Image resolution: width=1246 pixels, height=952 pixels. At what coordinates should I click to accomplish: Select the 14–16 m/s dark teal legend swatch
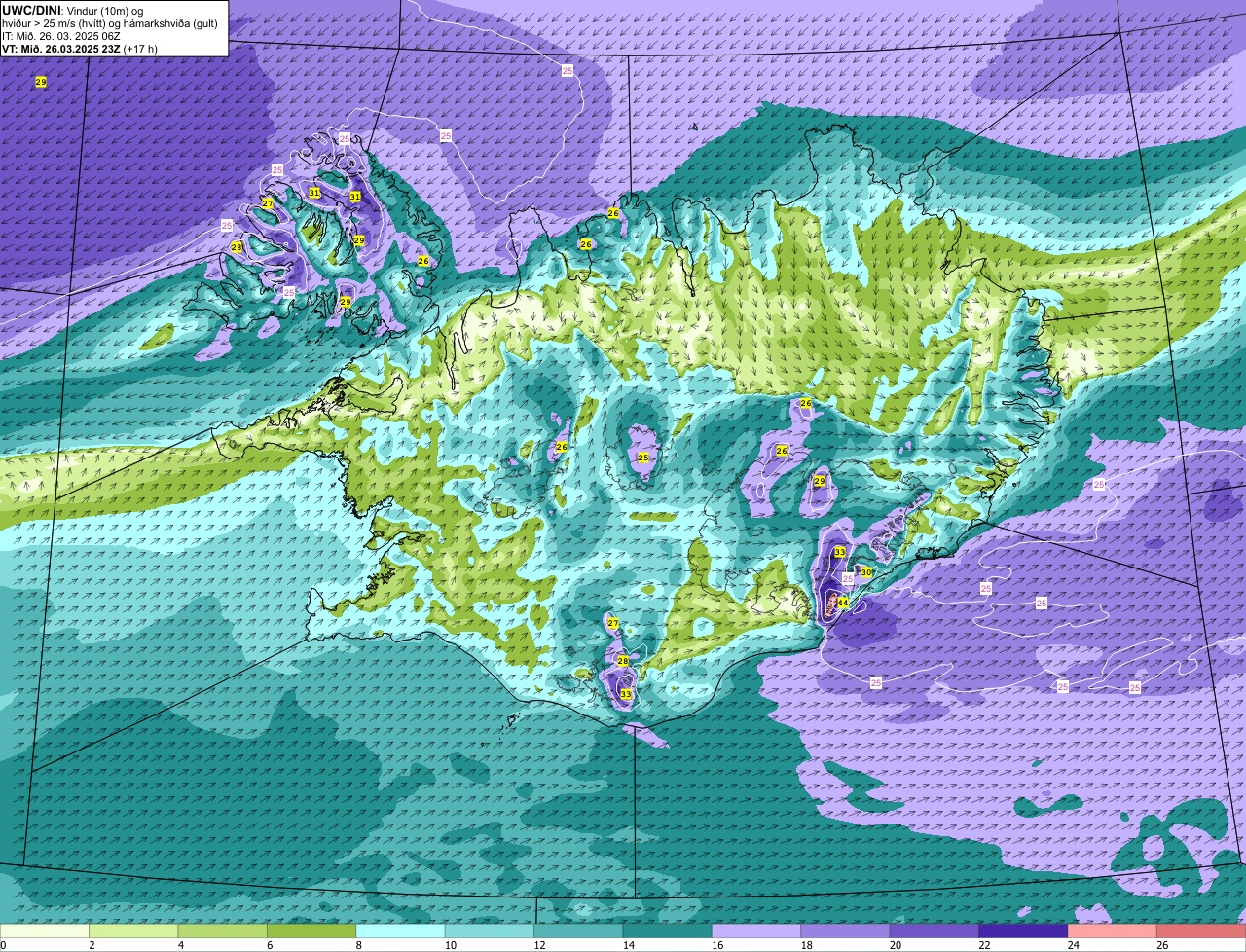click(668, 932)
